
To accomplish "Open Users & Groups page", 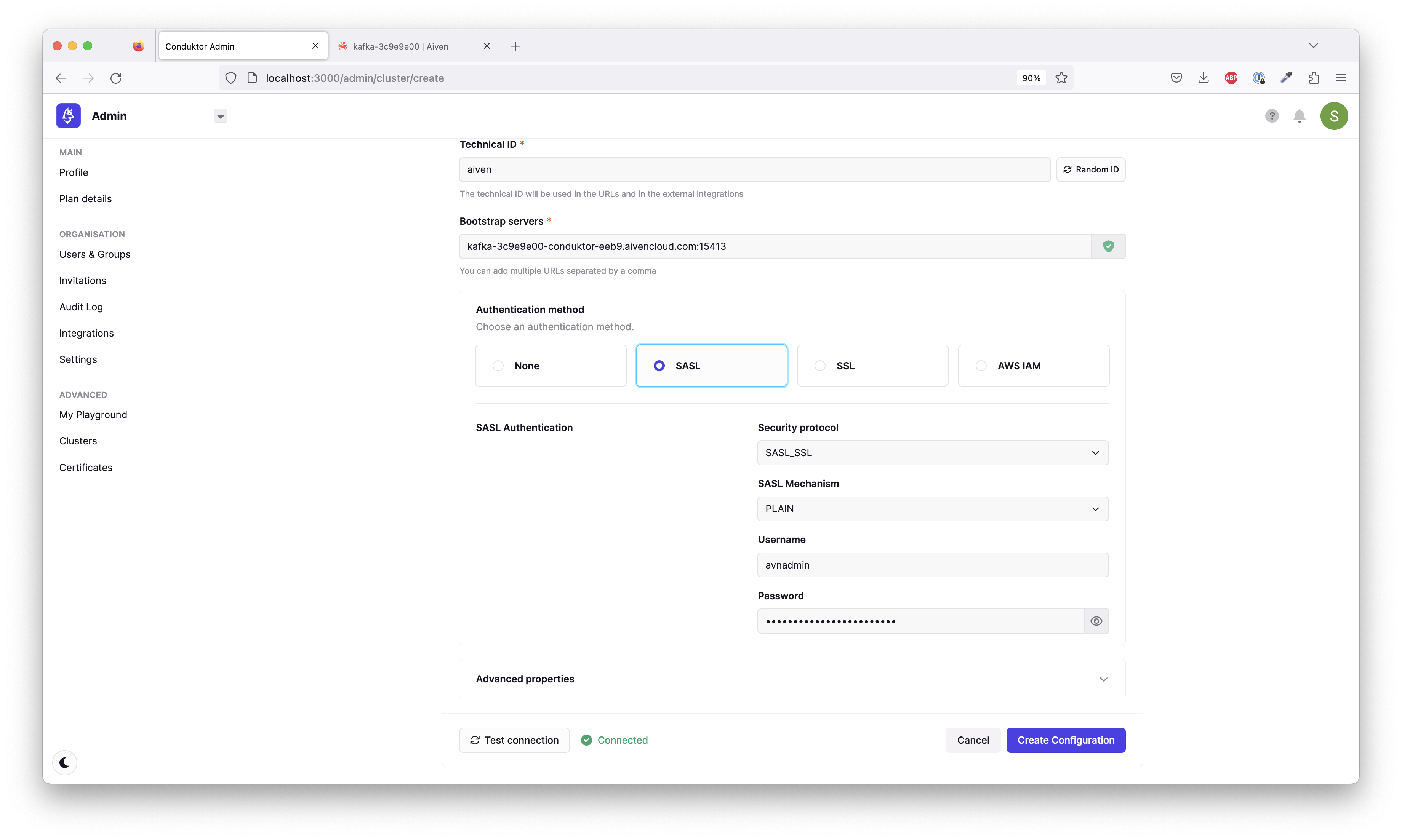I will tap(94, 254).
